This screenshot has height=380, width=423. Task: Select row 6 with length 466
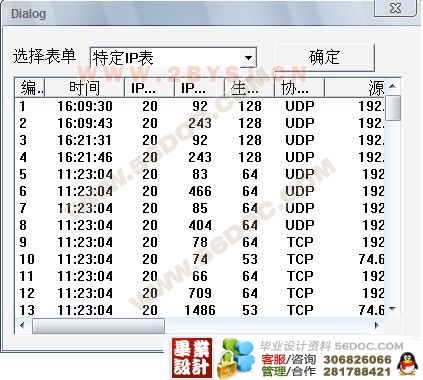point(200,191)
